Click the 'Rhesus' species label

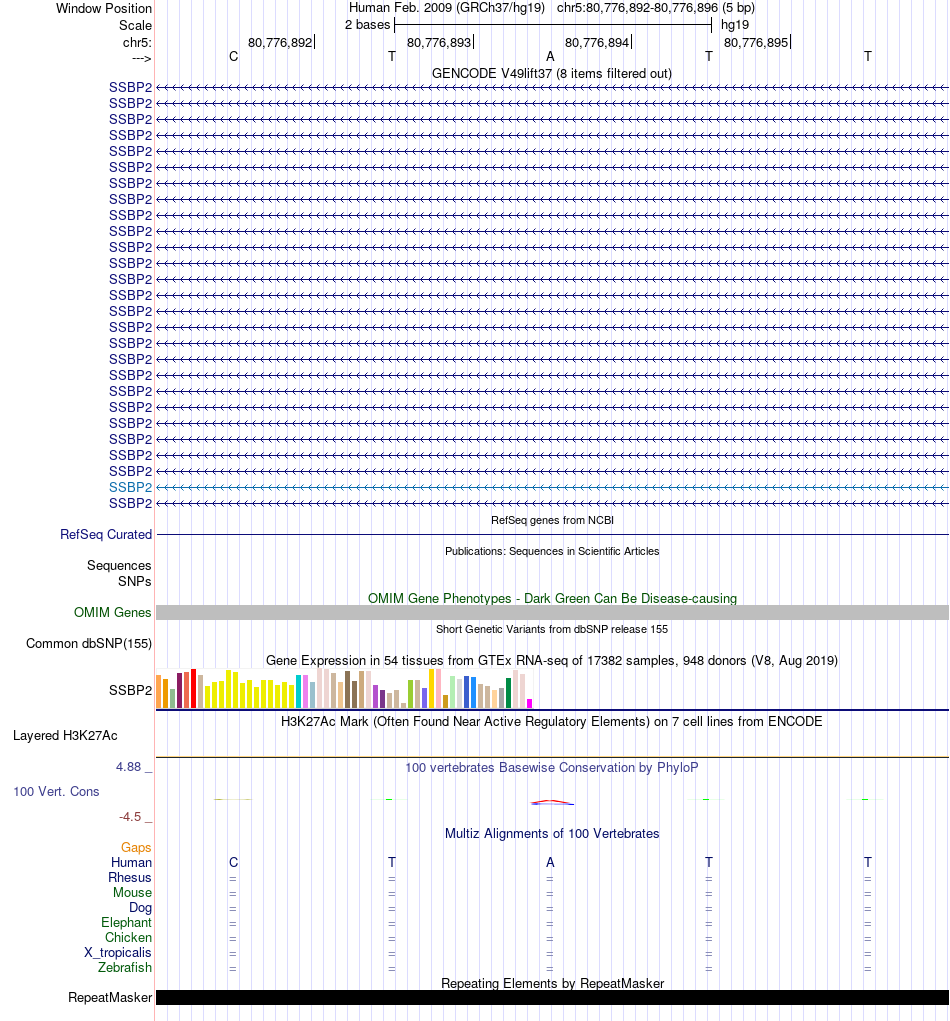[x=130, y=878]
